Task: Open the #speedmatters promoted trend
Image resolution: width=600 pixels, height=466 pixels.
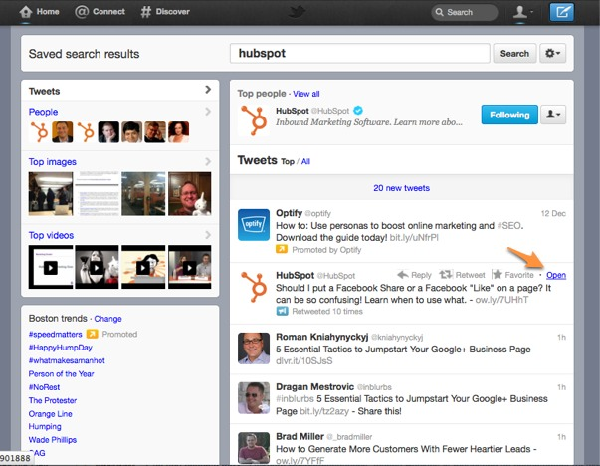Action: click(55, 334)
